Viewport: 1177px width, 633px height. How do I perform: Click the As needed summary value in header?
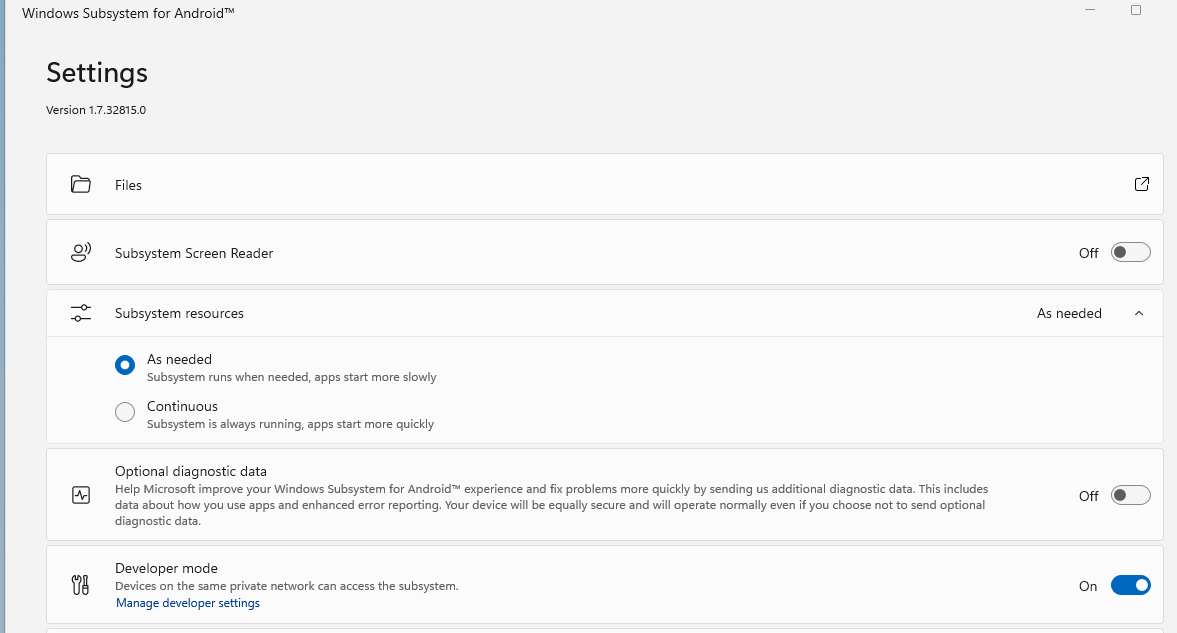pyautogui.click(x=1069, y=314)
